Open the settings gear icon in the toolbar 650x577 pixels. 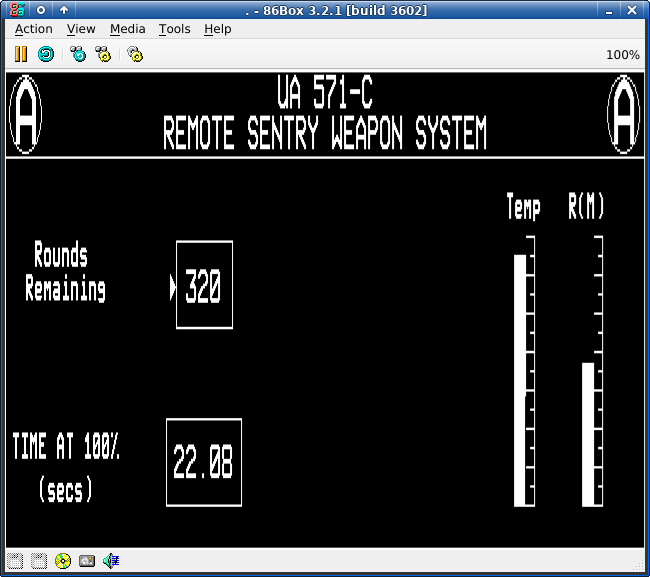(x=135, y=54)
